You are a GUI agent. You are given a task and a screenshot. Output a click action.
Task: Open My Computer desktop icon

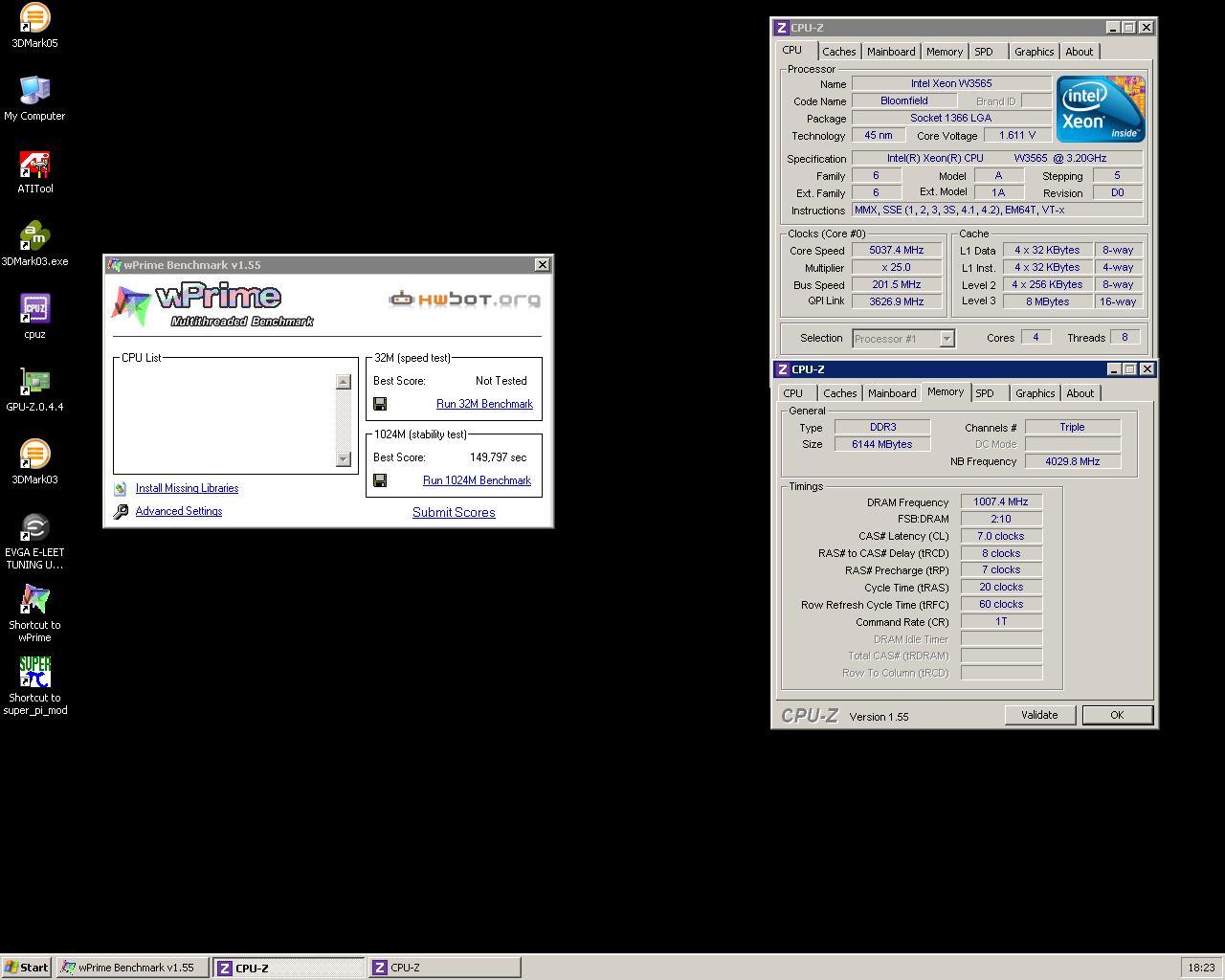[x=34, y=92]
